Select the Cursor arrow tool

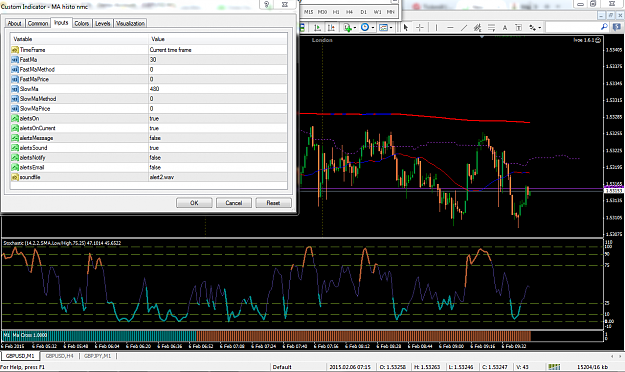406,28
